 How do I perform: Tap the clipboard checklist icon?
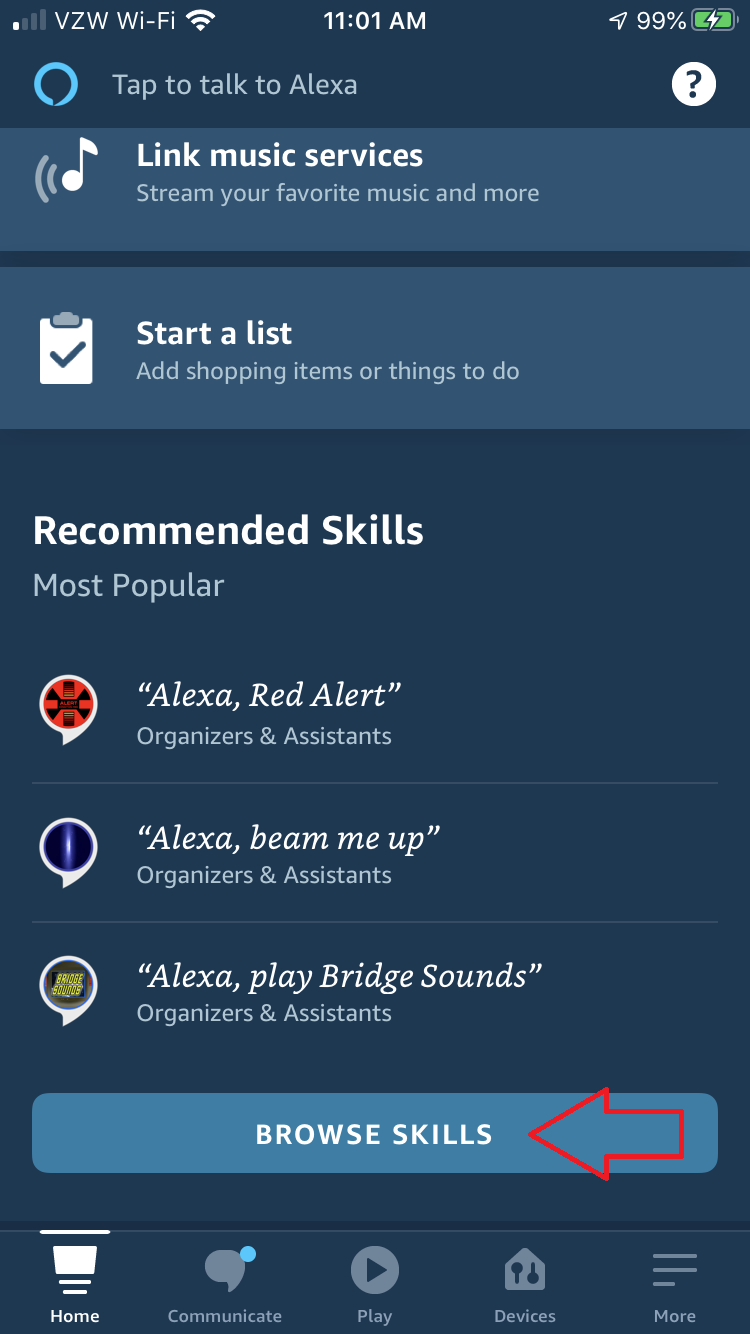(x=66, y=348)
